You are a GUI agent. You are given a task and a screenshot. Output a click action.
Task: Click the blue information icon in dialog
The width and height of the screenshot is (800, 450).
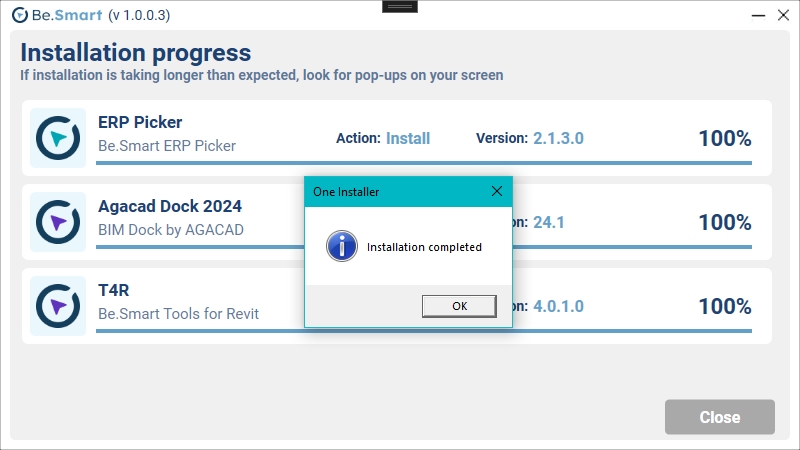coord(342,246)
